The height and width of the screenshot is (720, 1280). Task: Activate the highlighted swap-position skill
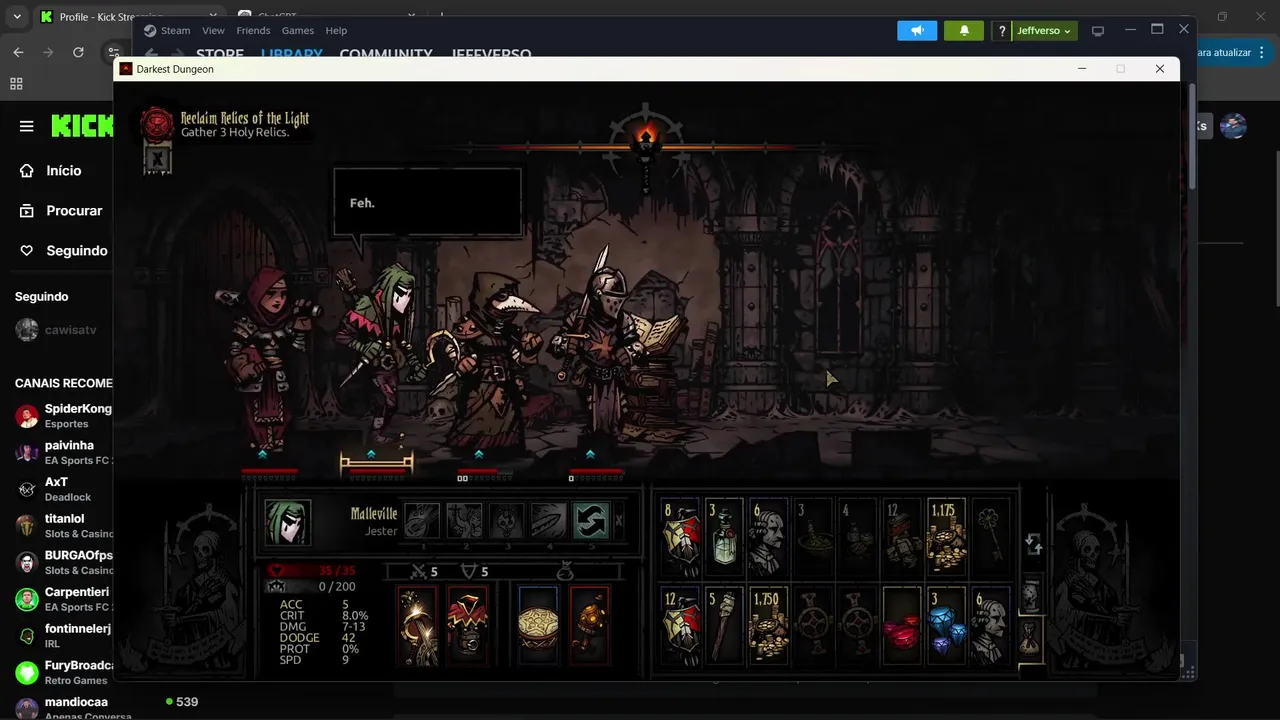point(590,521)
